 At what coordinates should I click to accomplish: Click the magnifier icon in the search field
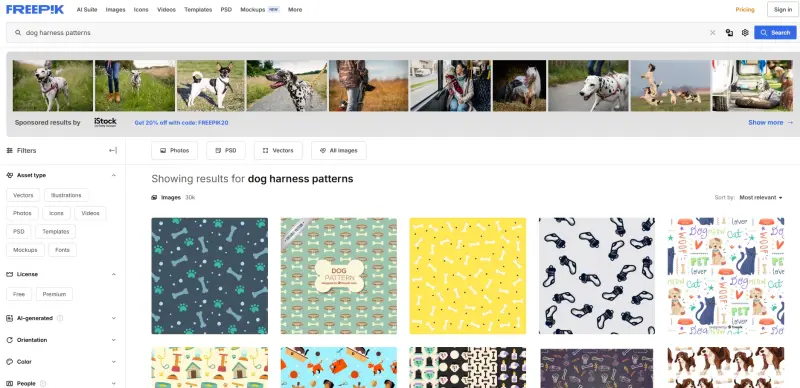tap(18, 33)
